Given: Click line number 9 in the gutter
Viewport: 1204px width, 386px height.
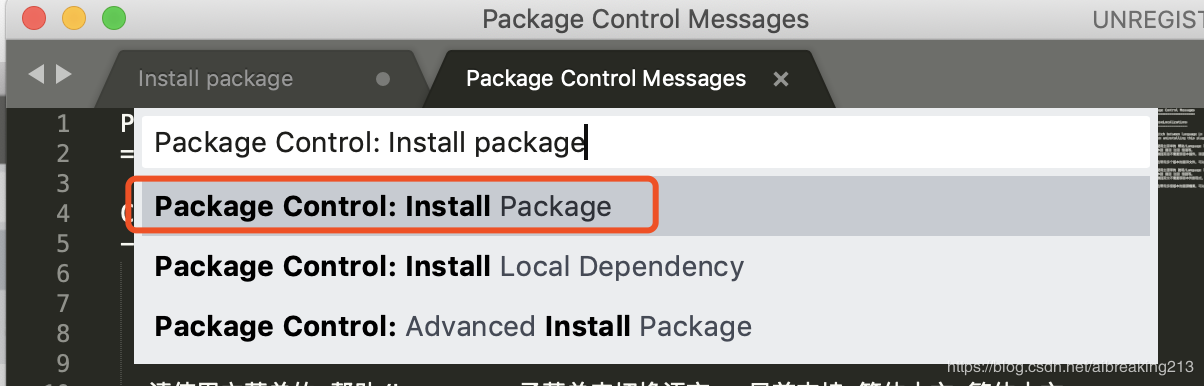Looking at the screenshot, I should (63, 363).
